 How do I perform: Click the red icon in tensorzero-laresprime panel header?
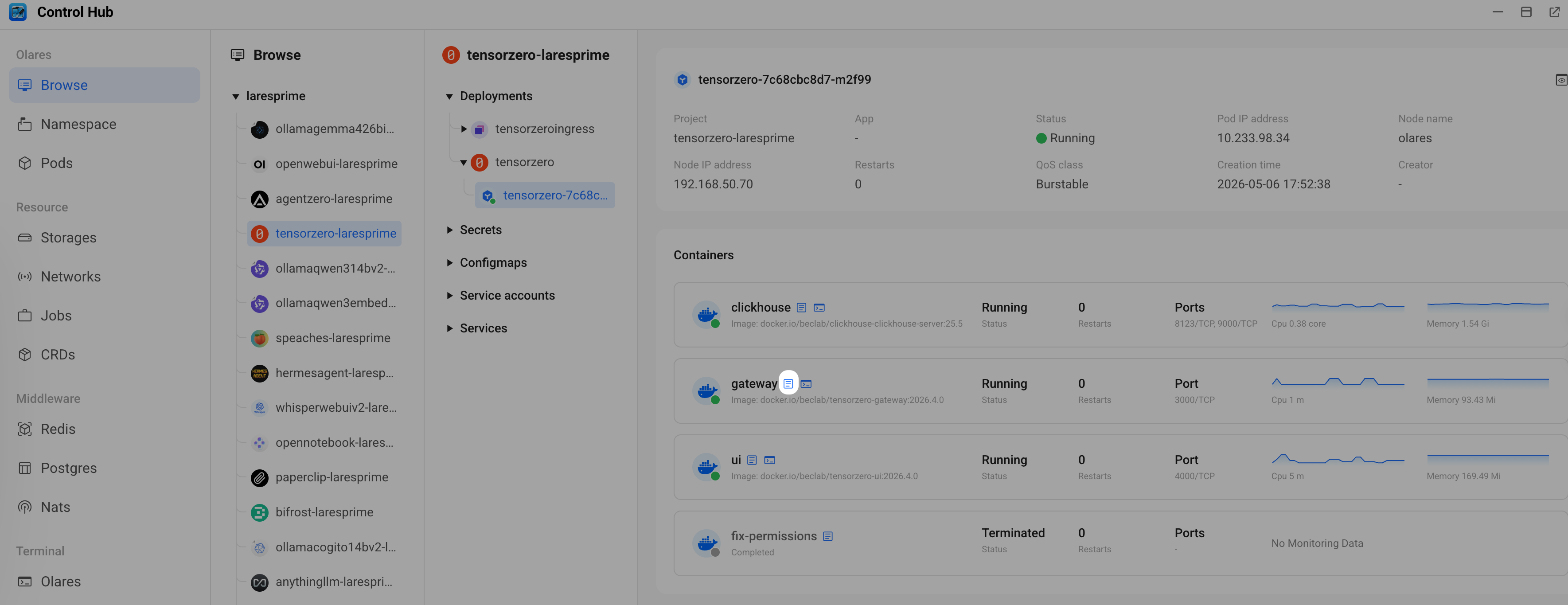(451, 55)
